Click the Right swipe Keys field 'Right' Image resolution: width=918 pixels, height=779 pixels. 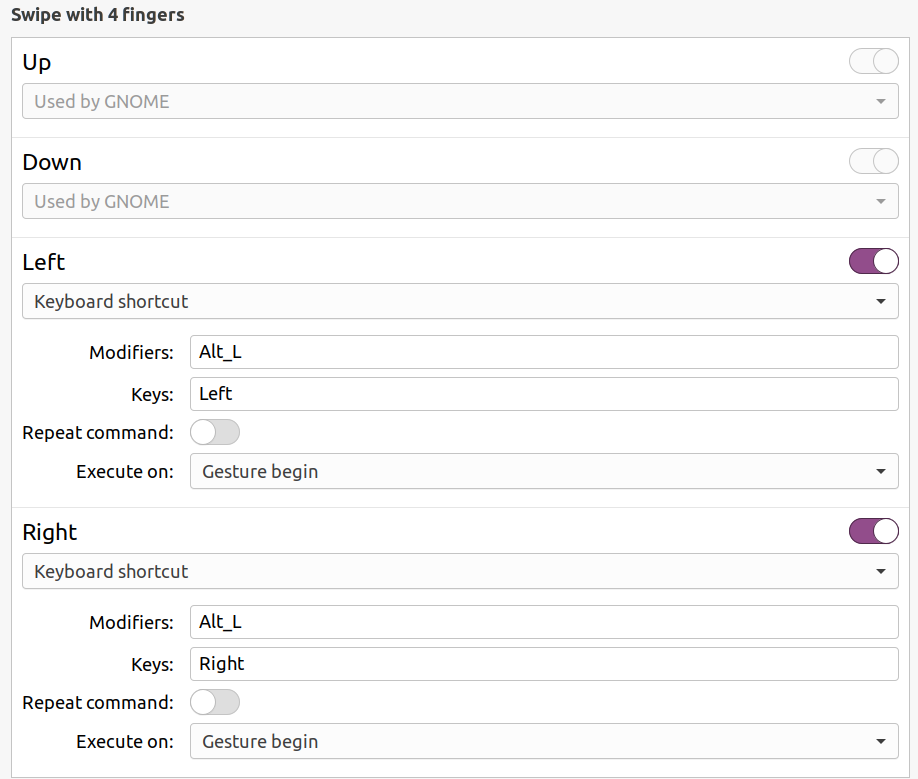(x=544, y=664)
